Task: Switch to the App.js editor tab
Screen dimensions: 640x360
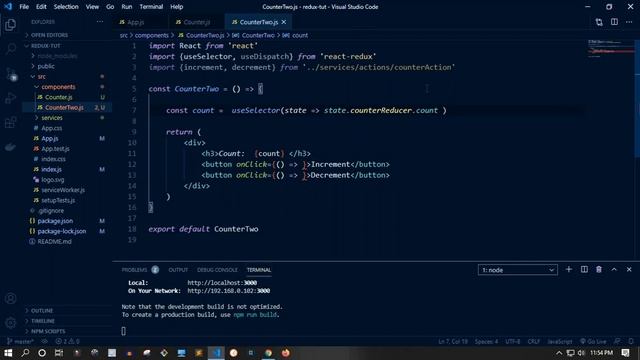Action: (x=136, y=22)
